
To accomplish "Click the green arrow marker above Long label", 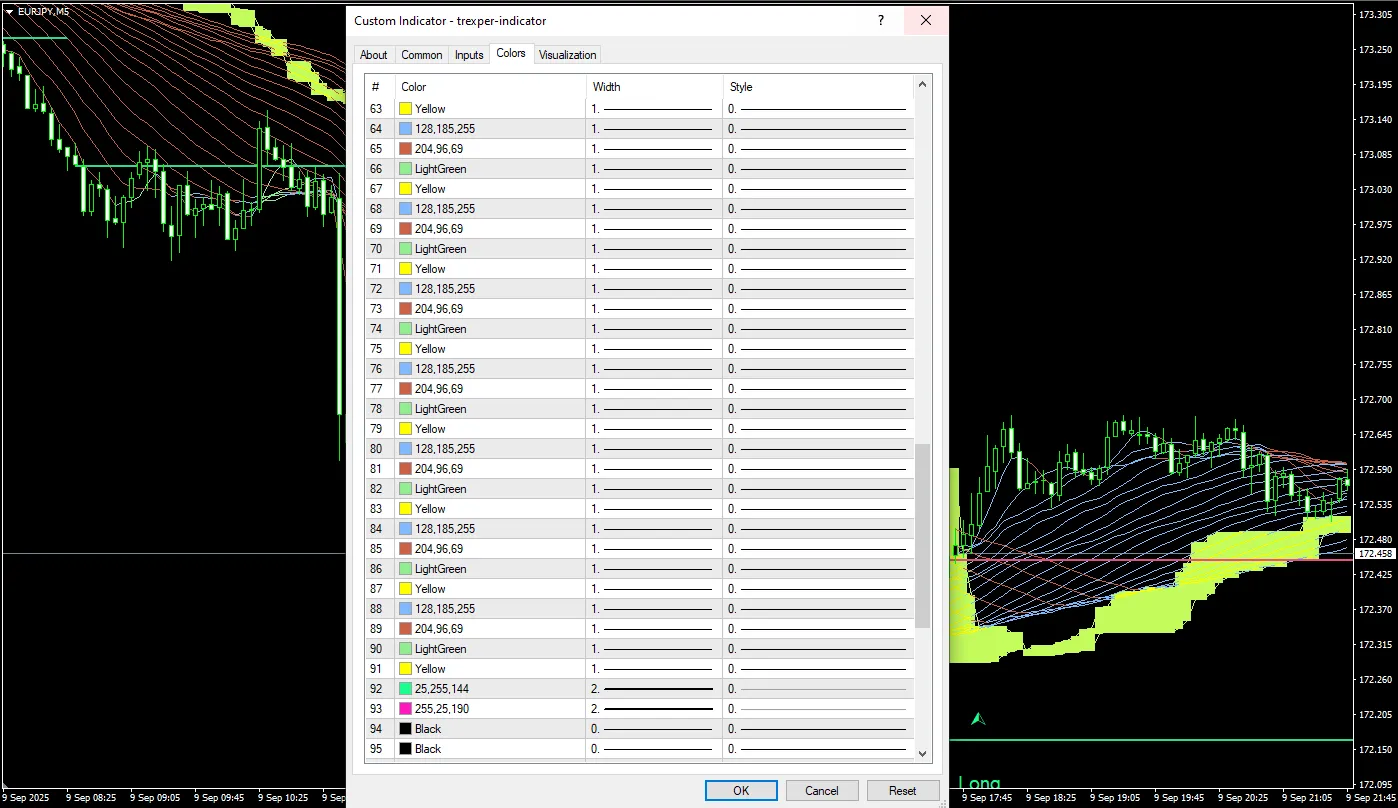I will tap(978, 718).
